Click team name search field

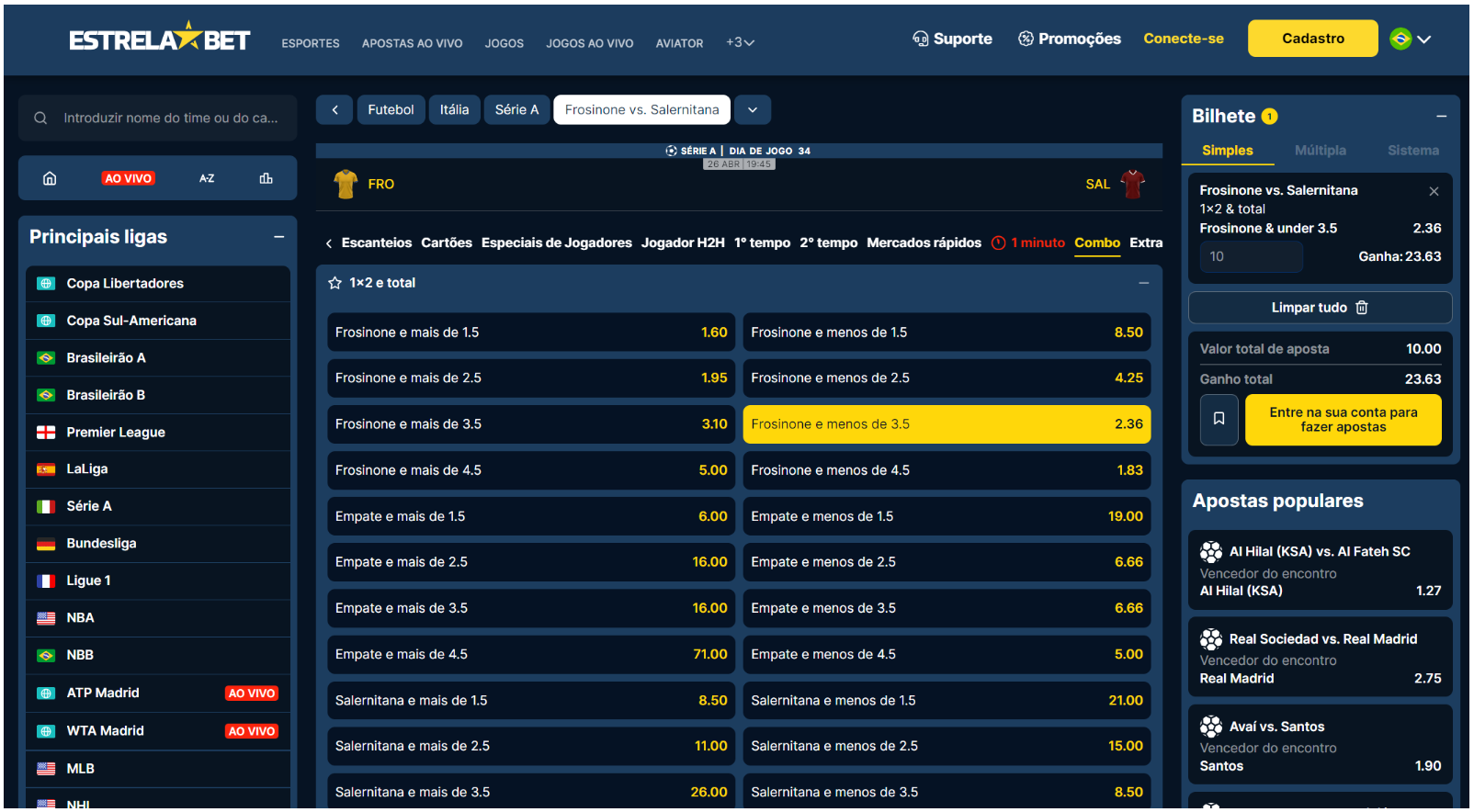[x=158, y=118]
